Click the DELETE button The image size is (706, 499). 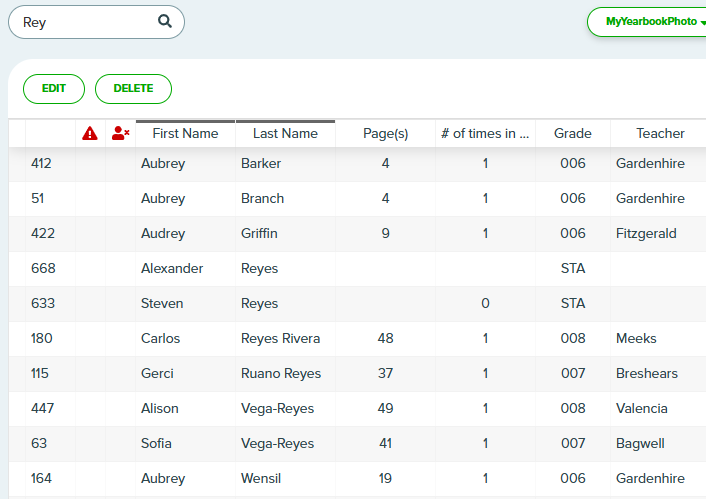pos(133,89)
